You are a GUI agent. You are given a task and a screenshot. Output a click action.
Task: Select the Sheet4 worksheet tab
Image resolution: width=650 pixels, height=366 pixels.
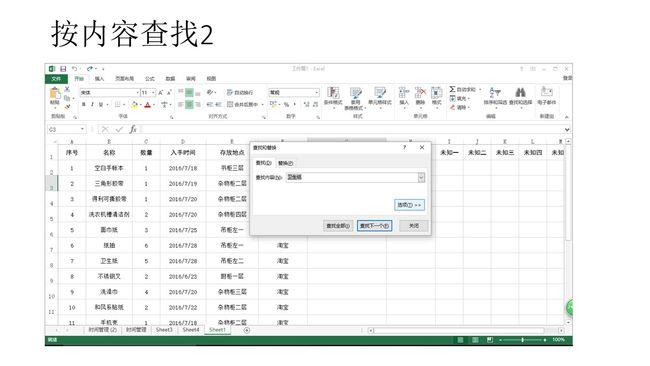pyautogui.click(x=191, y=330)
